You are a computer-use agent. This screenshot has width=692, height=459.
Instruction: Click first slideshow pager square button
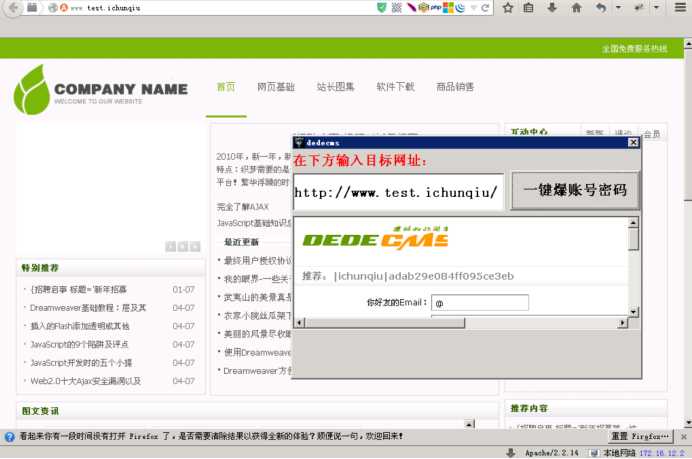[x=170, y=246]
